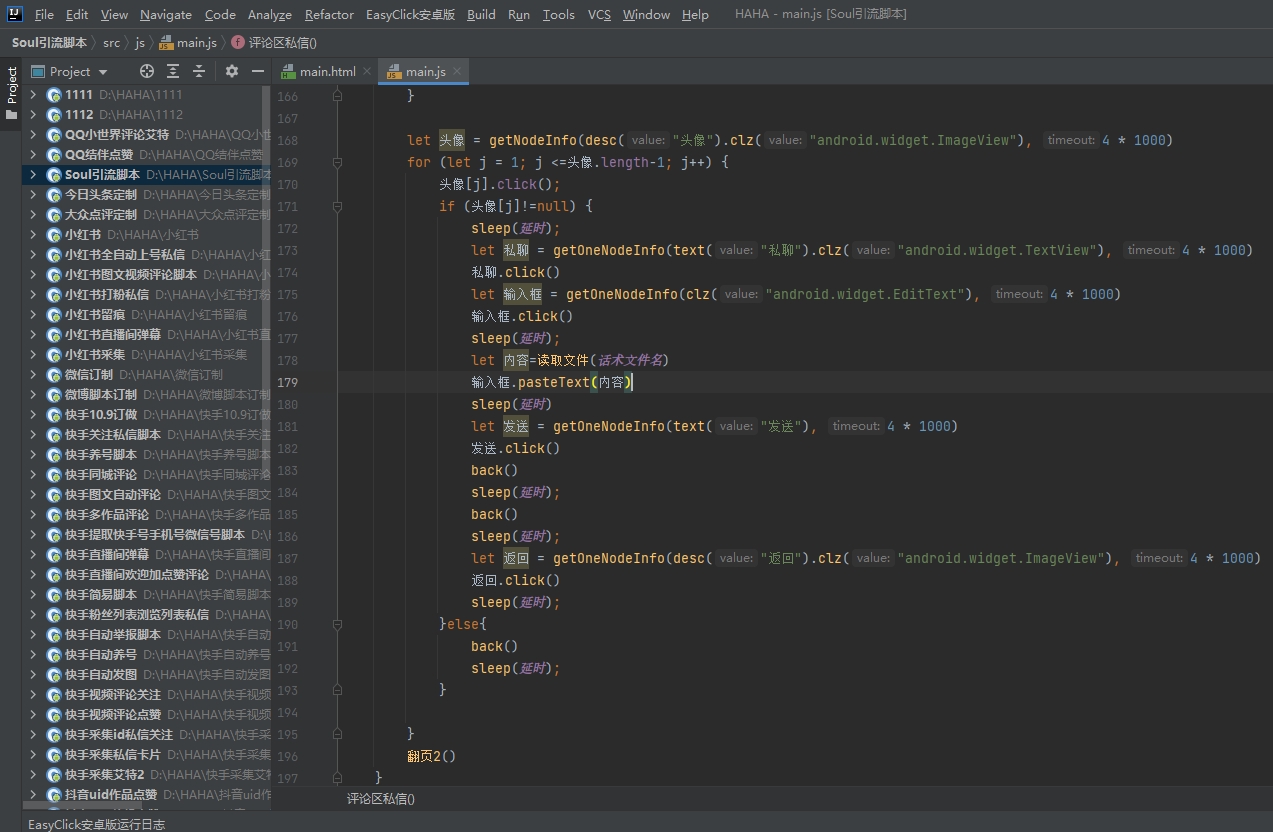Image resolution: width=1273 pixels, height=832 pixels.
Task: Click the js breadcrumb in navigation bar
Action: pyautogui.click(x=140, y=43)
